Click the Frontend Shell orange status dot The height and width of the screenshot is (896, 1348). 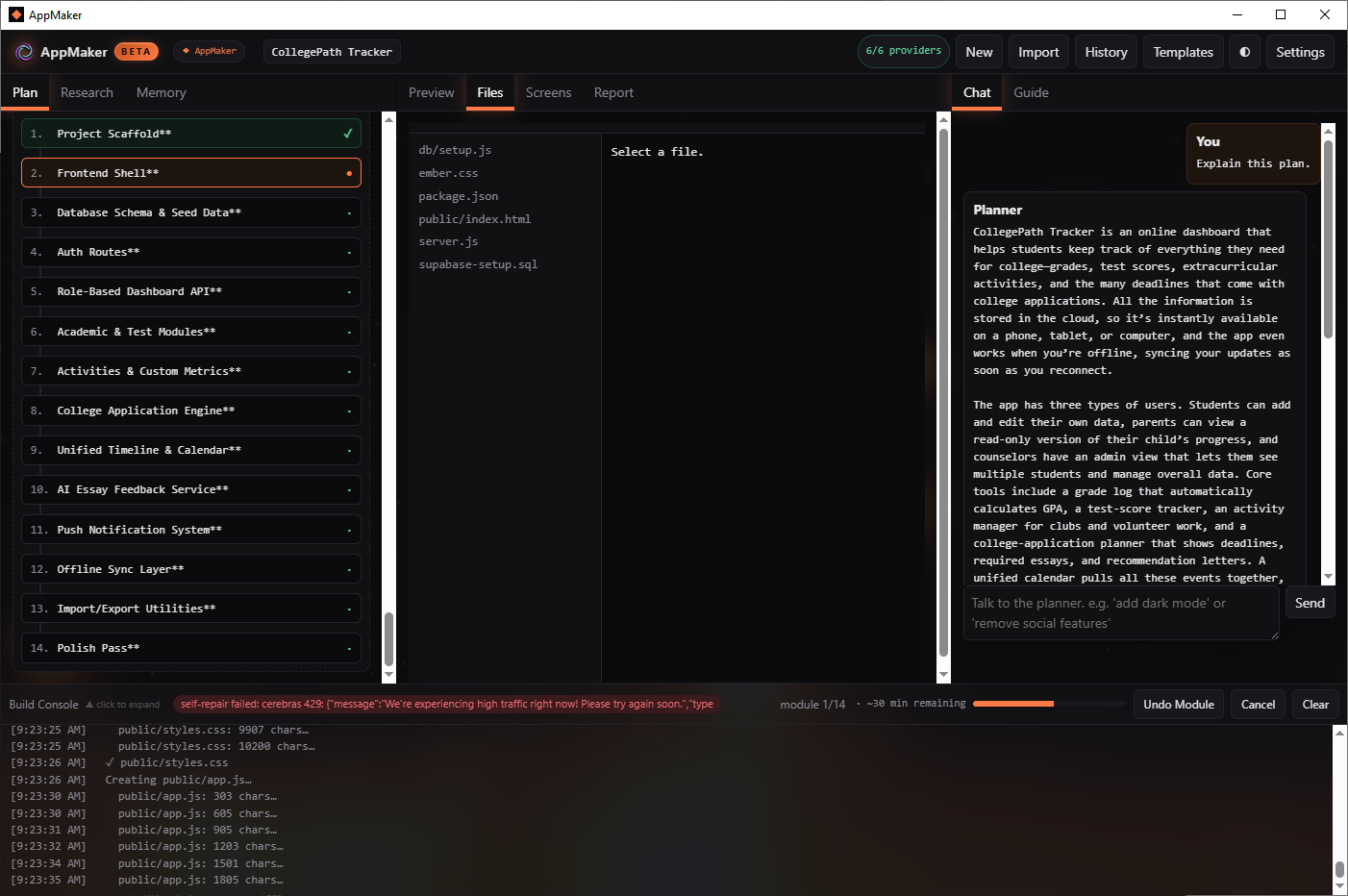pyautogui.click(x=348, y=174)
